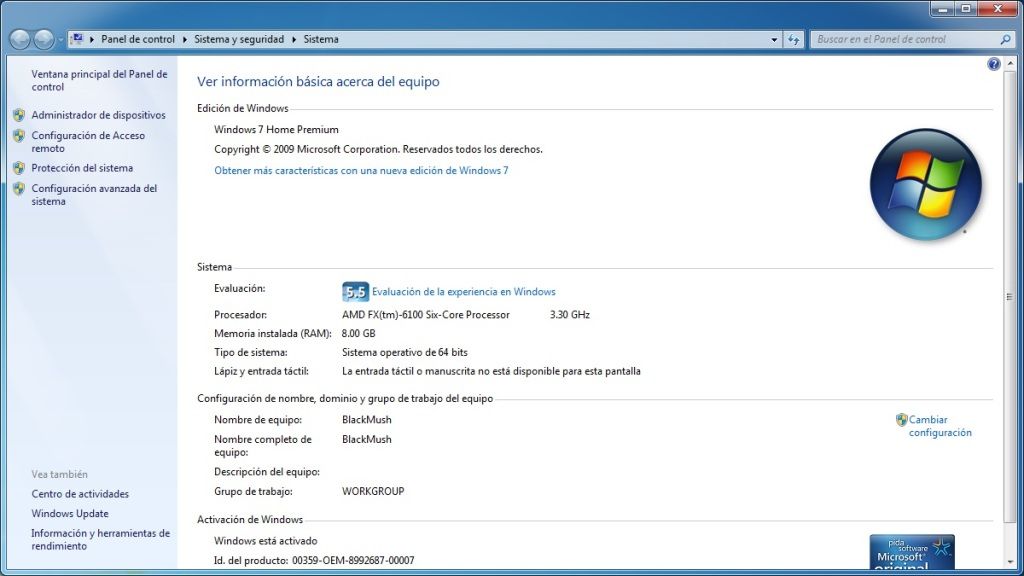The width and height of the screenshot is (1024, 576).
Task: Open Administrador de dispositivos
Action: [x=99, y=115]
